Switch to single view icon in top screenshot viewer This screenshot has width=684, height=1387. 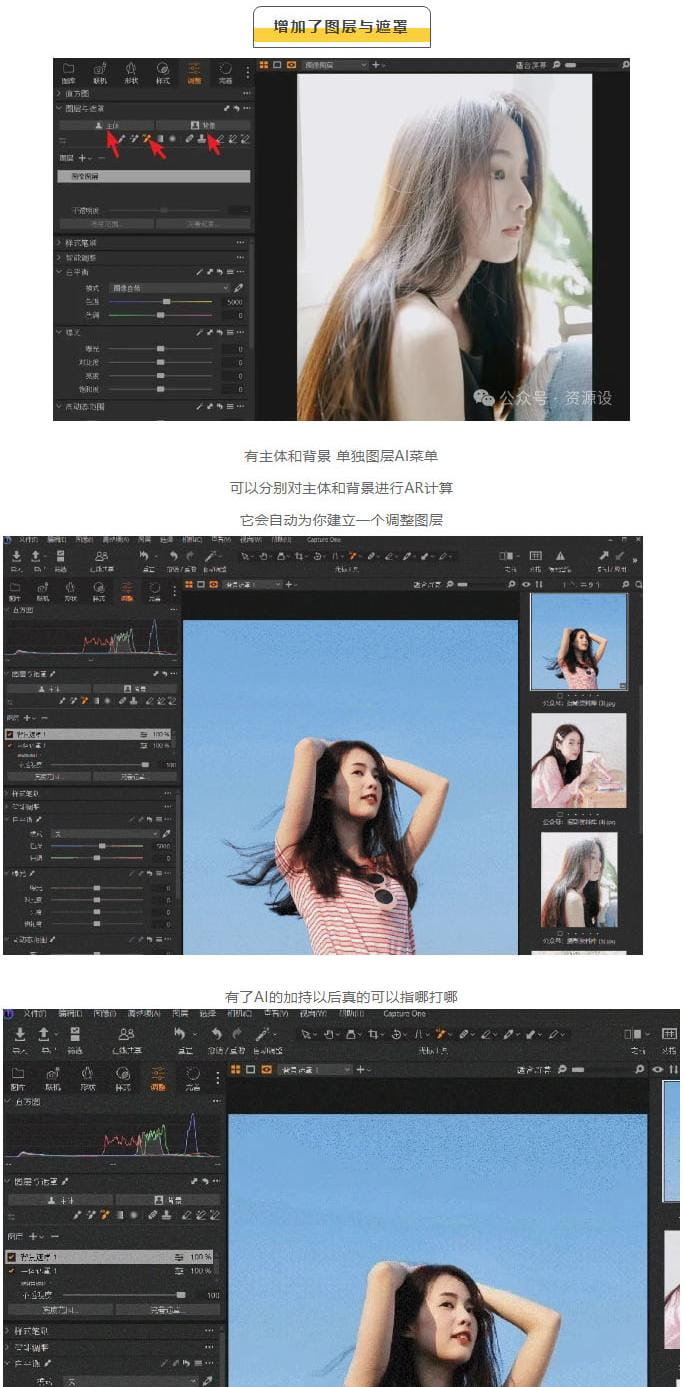(x=278, y=64)
